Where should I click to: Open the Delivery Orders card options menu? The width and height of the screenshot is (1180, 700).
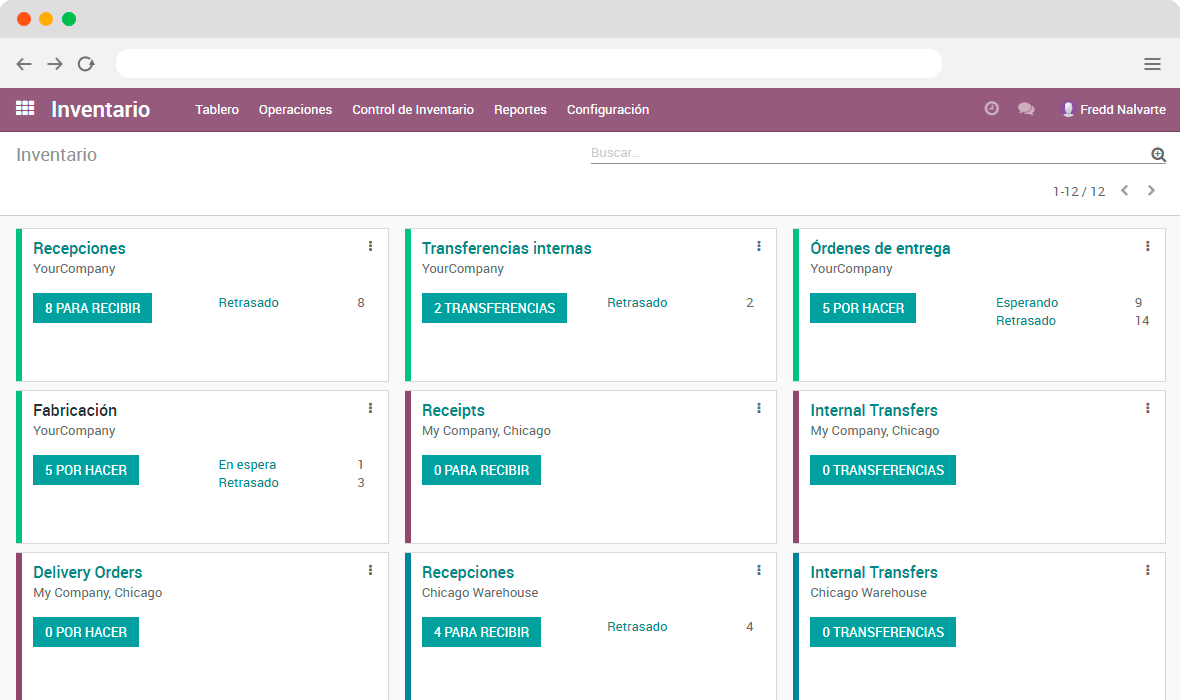pos(370,570)
